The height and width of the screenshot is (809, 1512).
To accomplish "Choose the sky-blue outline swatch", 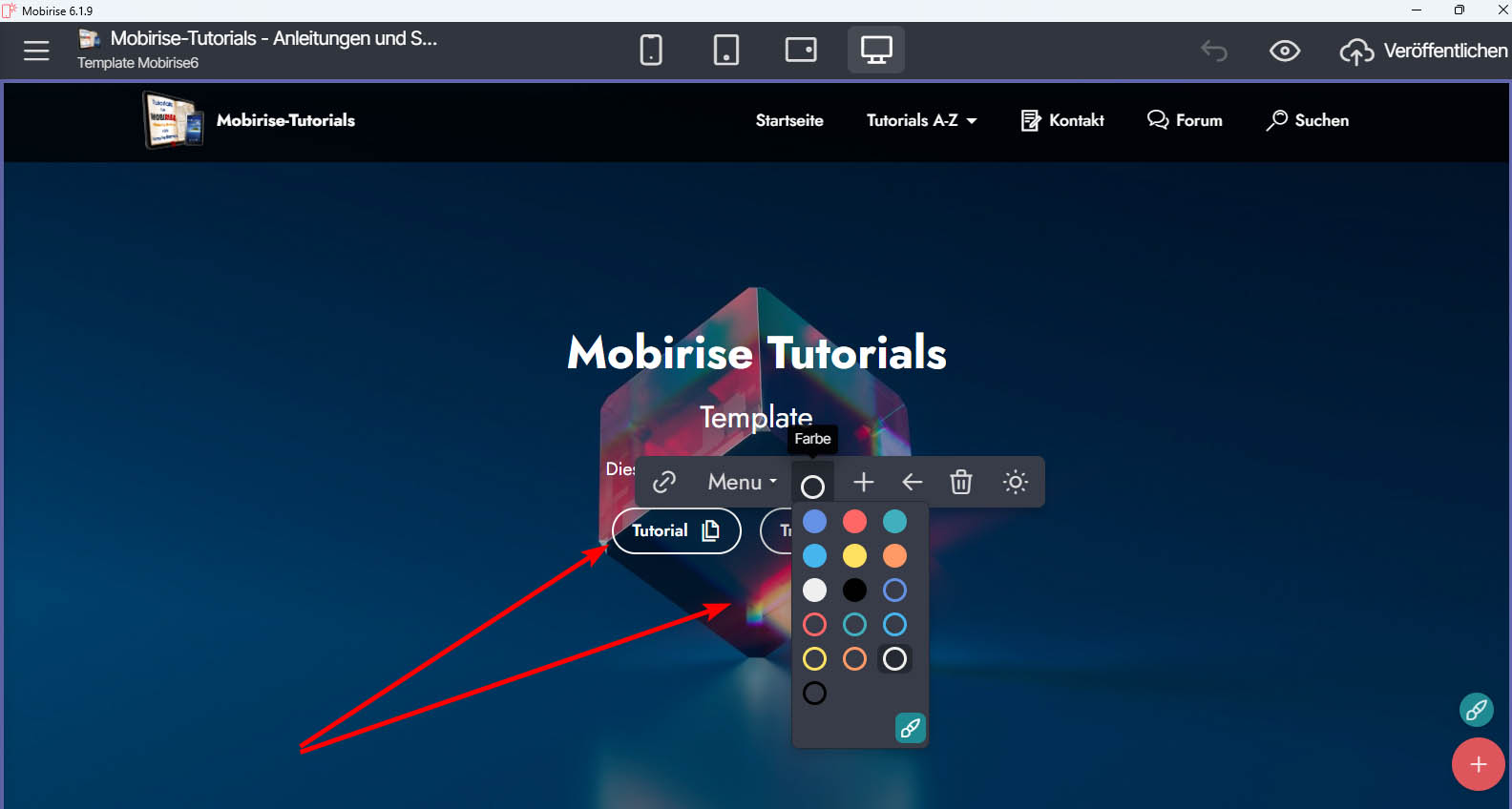I will (x=894, y=624).
